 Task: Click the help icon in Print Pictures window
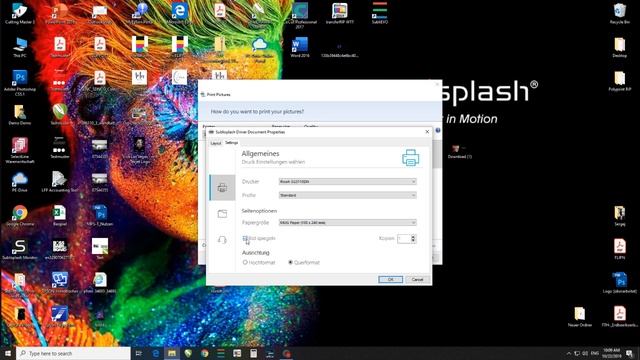tap(438, 131)
